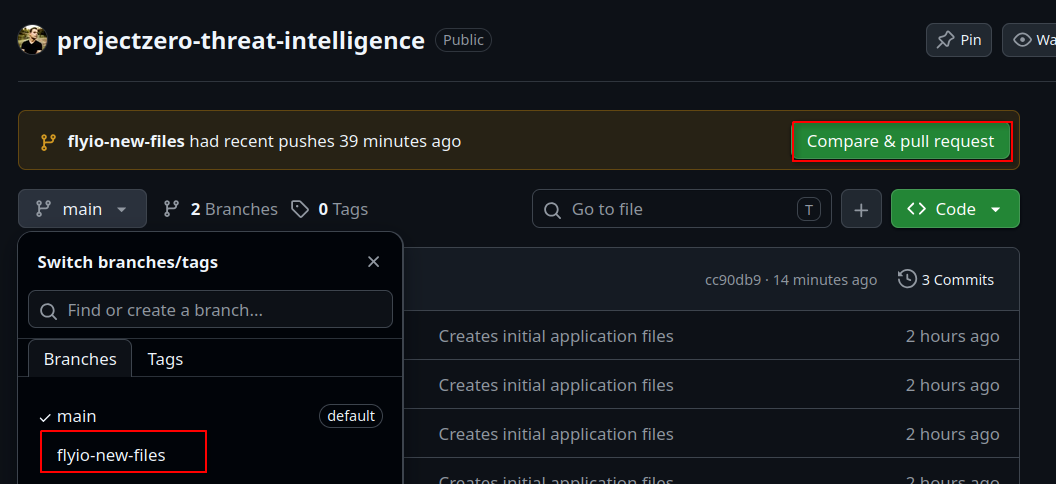Click the plus Add file button
The width and height of the screenshot is (1056, 484).
click(x=861, y=209)
